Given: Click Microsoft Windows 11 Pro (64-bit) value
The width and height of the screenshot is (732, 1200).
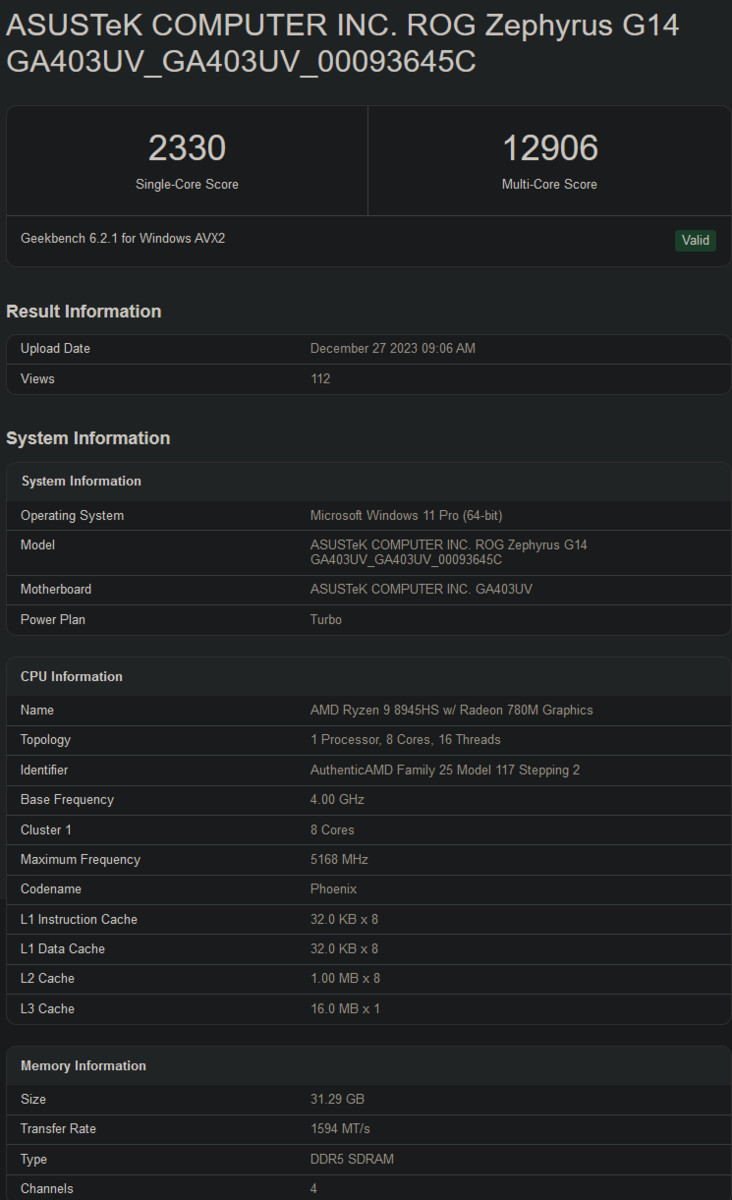Looking at the screenshot, I should [x=406, y=516].
